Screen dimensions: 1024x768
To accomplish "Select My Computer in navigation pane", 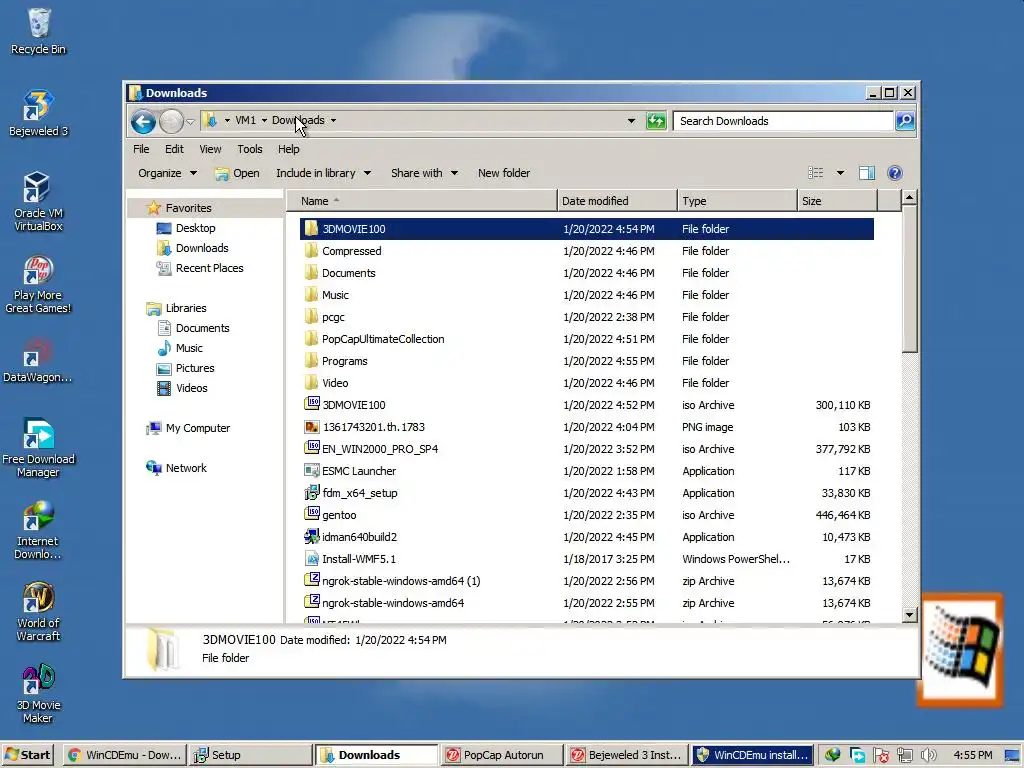I will click(x=188, y=428).
